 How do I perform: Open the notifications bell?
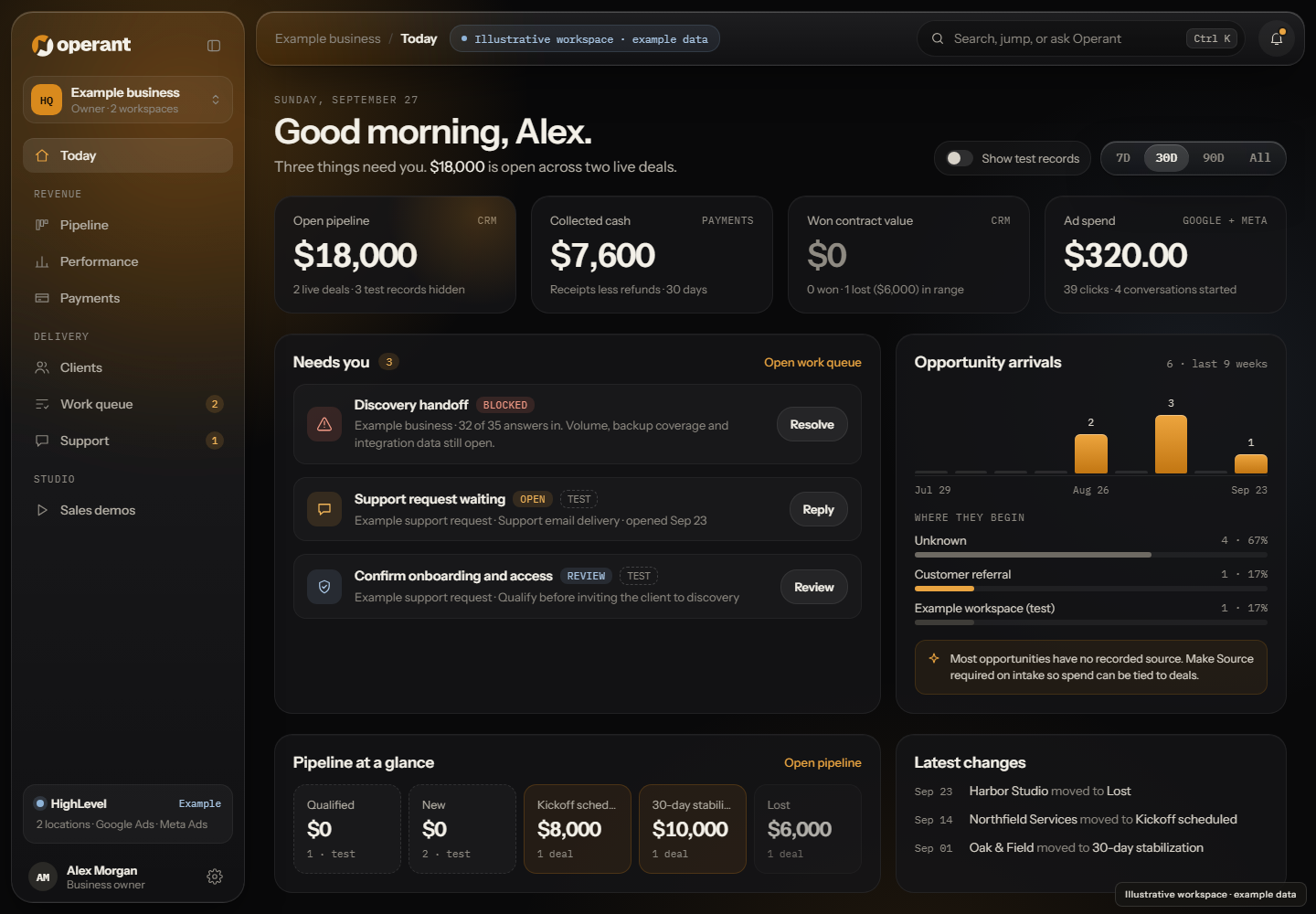1277,38
